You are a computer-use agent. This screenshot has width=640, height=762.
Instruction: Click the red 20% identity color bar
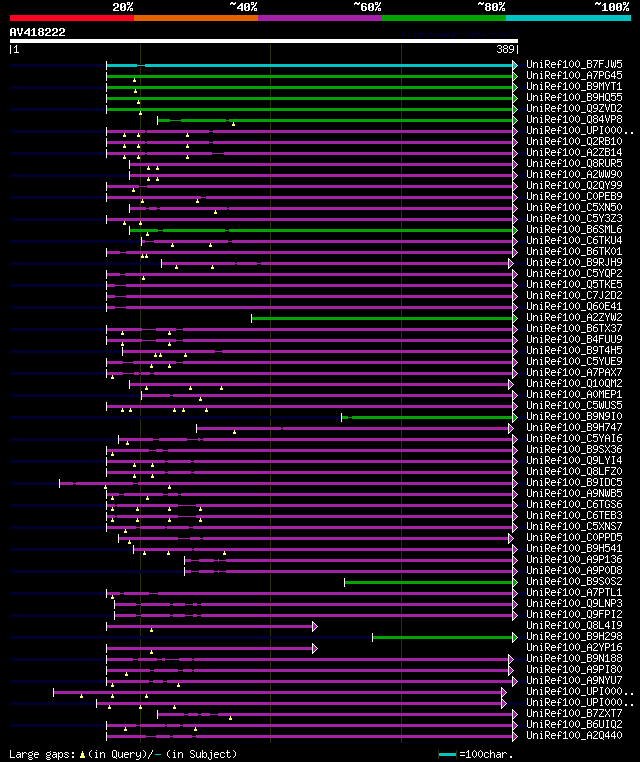coord(72,18)
